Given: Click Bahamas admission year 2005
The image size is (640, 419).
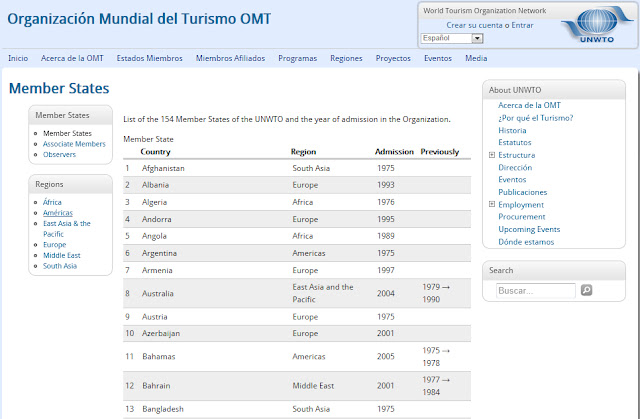Looking at the screenshot, I should click(386, 357).
